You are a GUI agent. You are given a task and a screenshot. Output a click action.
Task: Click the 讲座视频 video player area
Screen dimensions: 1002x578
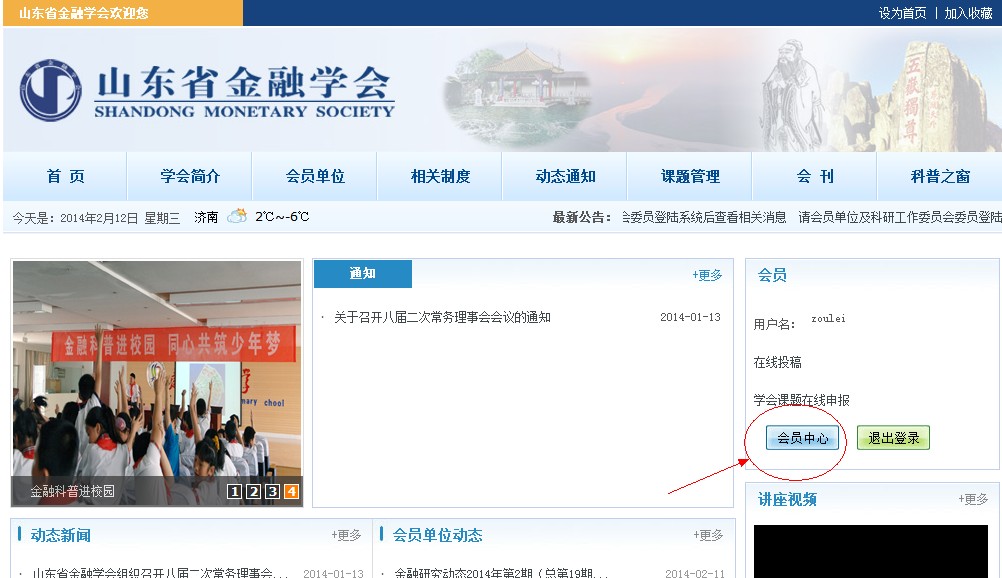[x=870, y=552]
